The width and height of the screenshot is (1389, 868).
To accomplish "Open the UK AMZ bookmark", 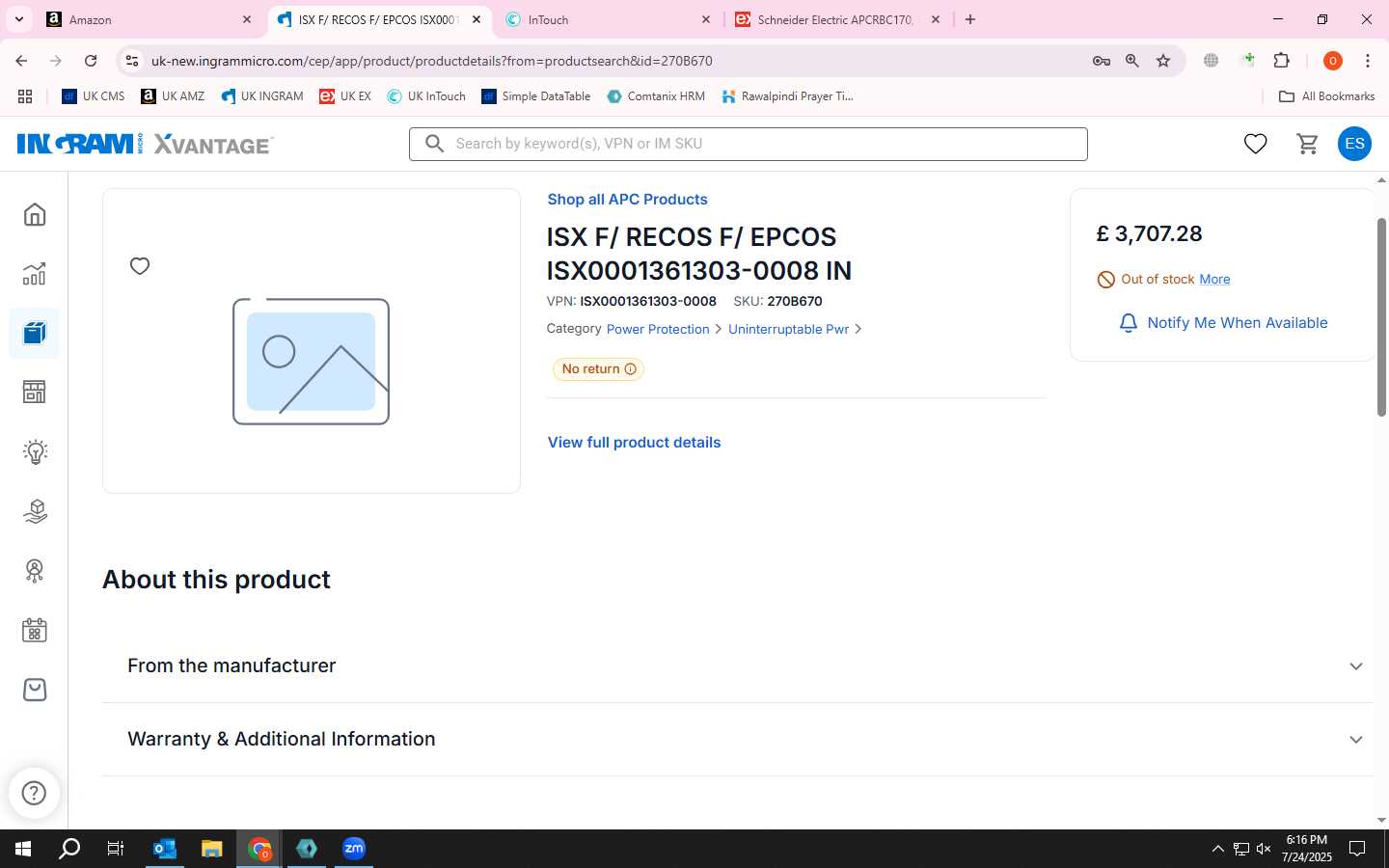I will coord(173,96).
